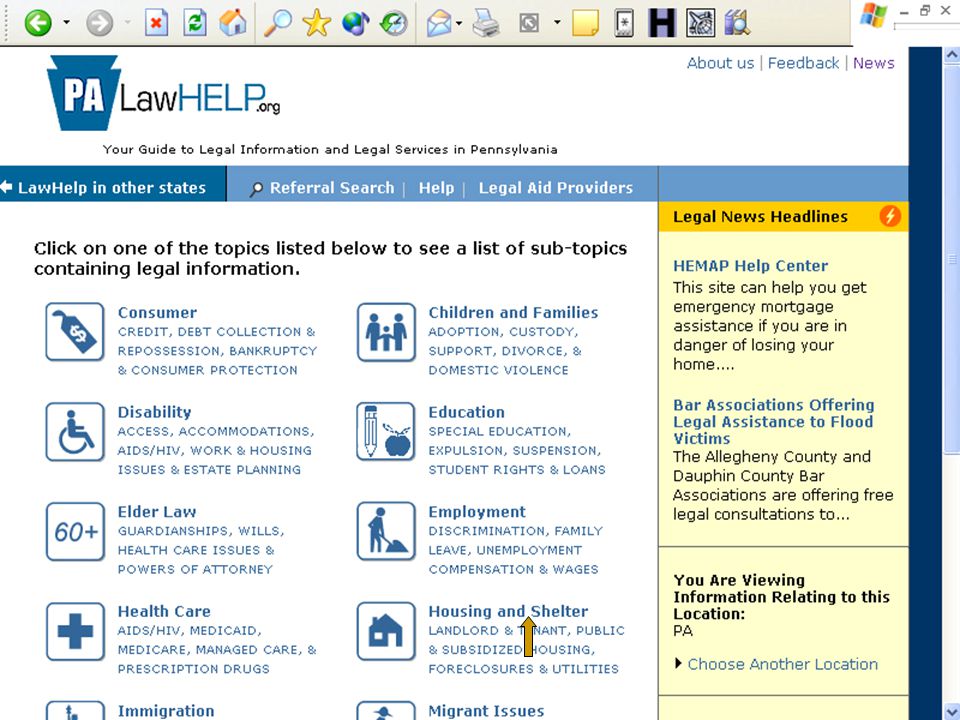The width and height of the screenshot is (960, 720).
Task: Open the History clock icon
Action: [x=394, y=23]
